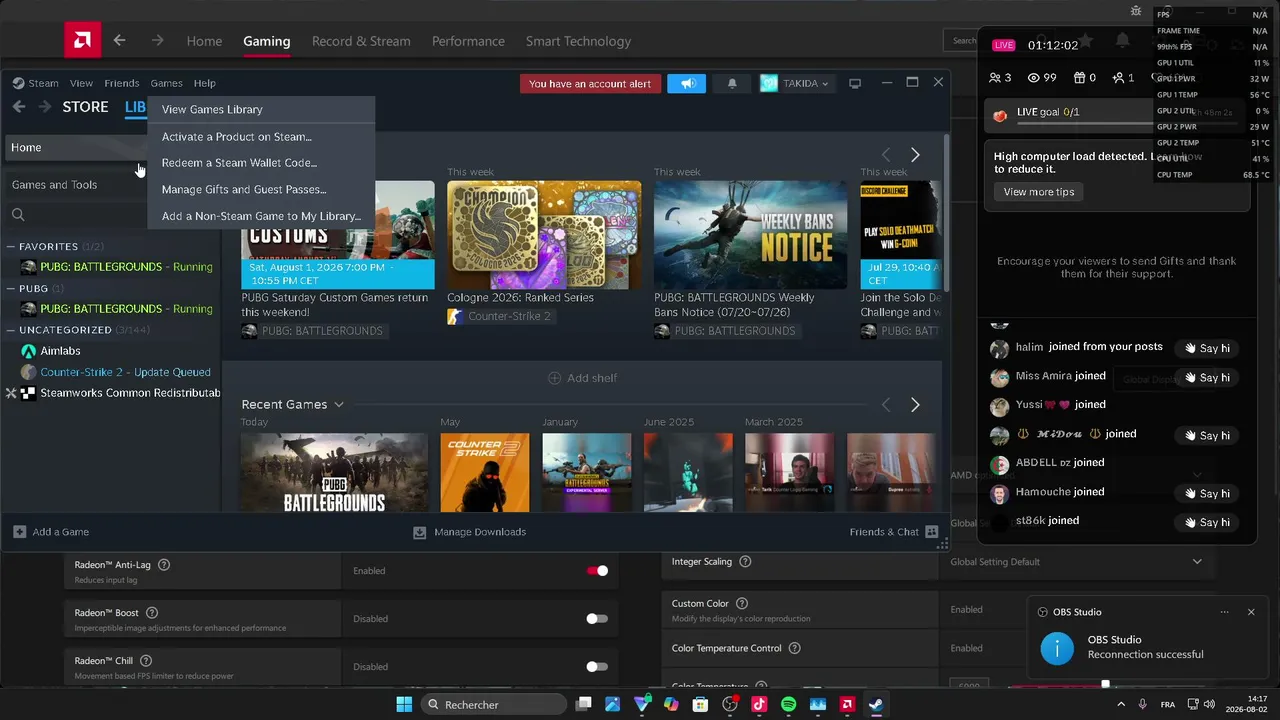This screenshot has width=1280, height=720.
Task: Open Weekly Bans Notice news thumbnail
Action: coord(751,235)
